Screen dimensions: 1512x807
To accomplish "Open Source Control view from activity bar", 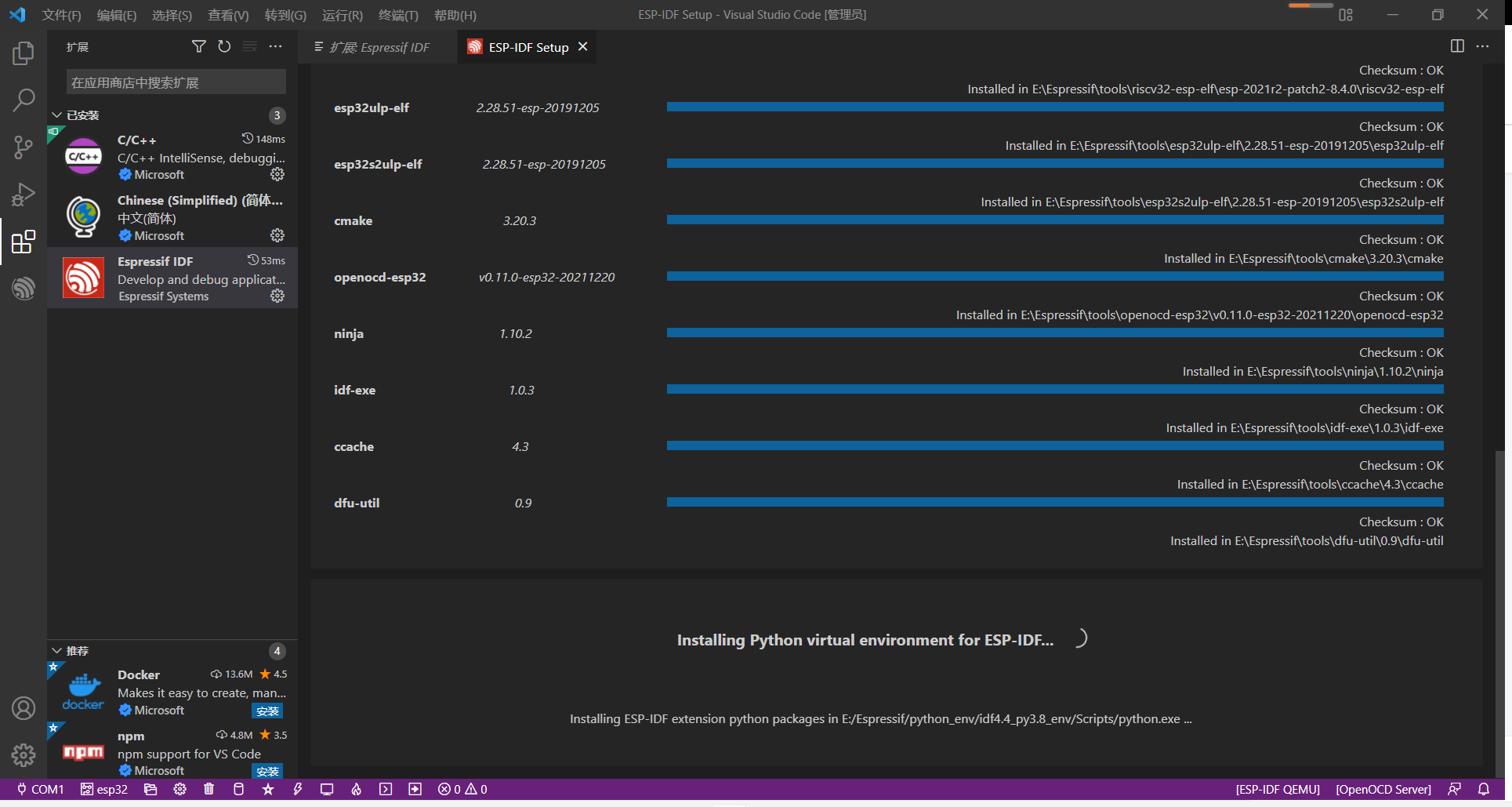I will (x=24, y=147).
